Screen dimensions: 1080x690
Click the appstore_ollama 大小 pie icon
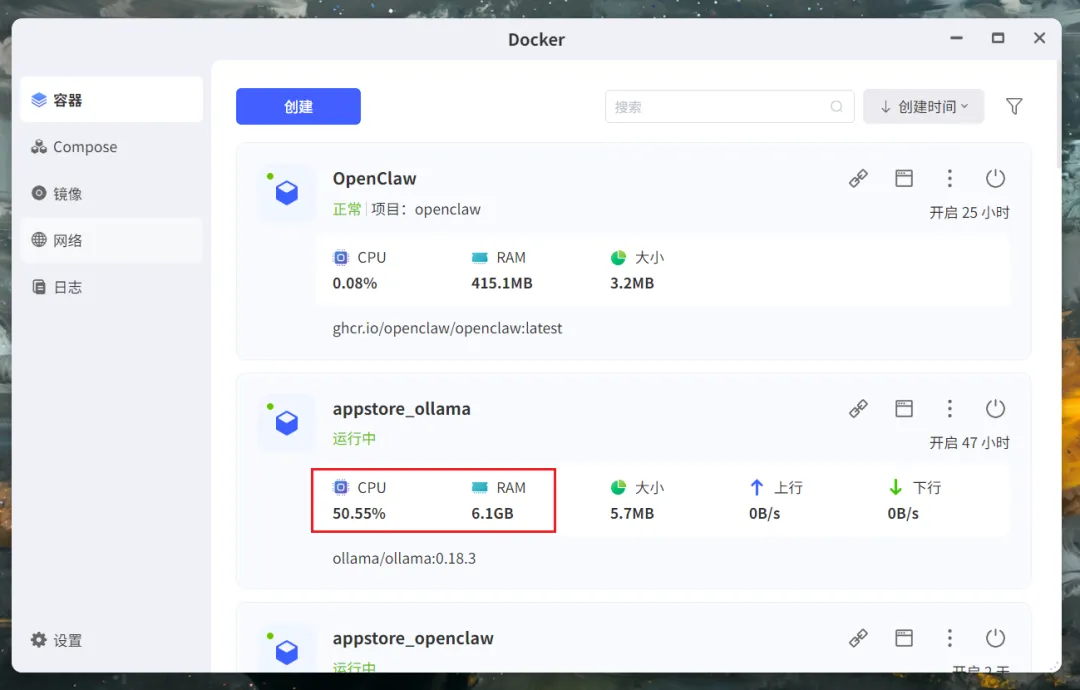(618, 488)
